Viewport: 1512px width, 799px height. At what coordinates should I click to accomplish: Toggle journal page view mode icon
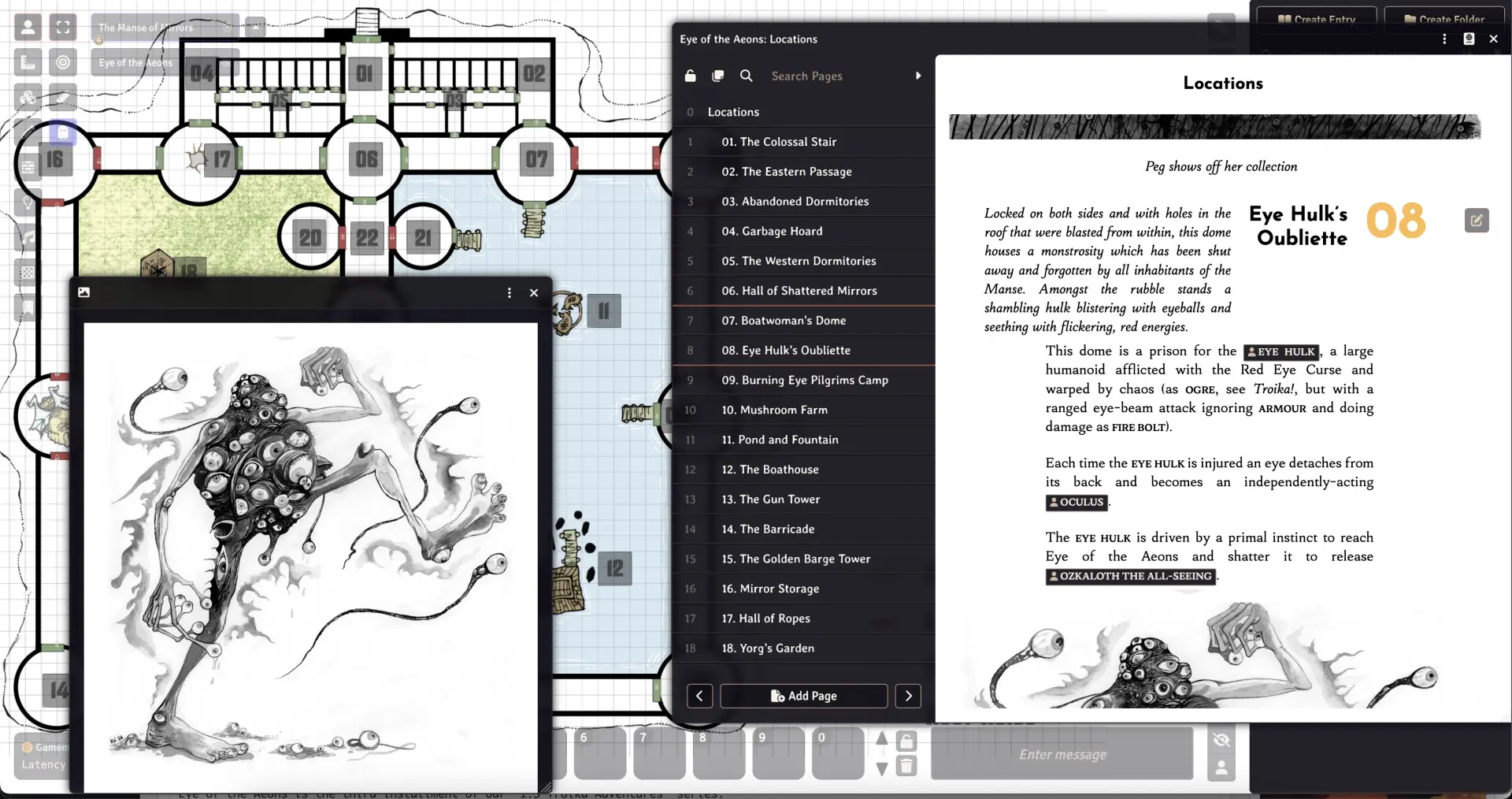(x=717, y=76)
